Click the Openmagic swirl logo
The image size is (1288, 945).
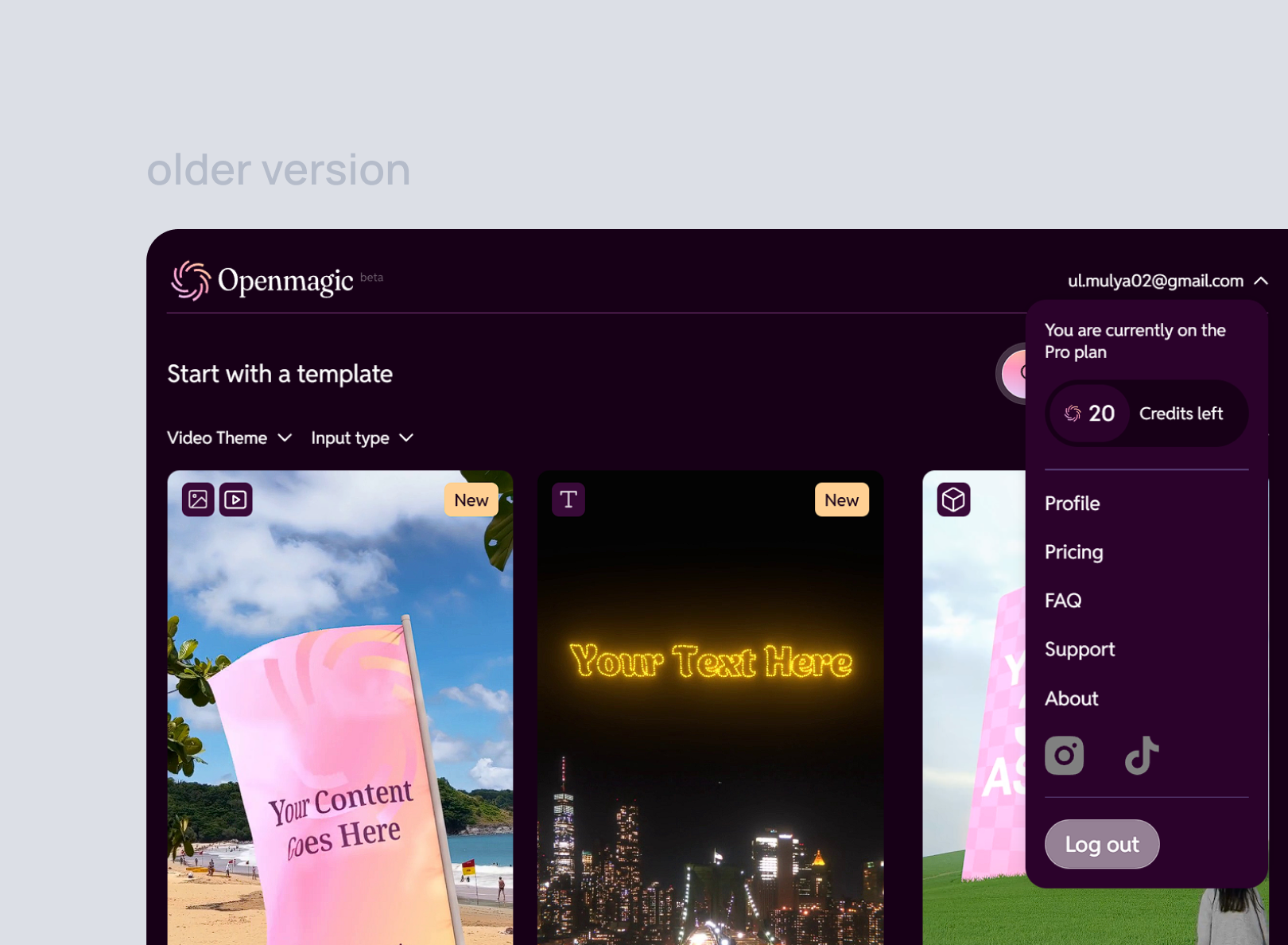pos(191,281)
